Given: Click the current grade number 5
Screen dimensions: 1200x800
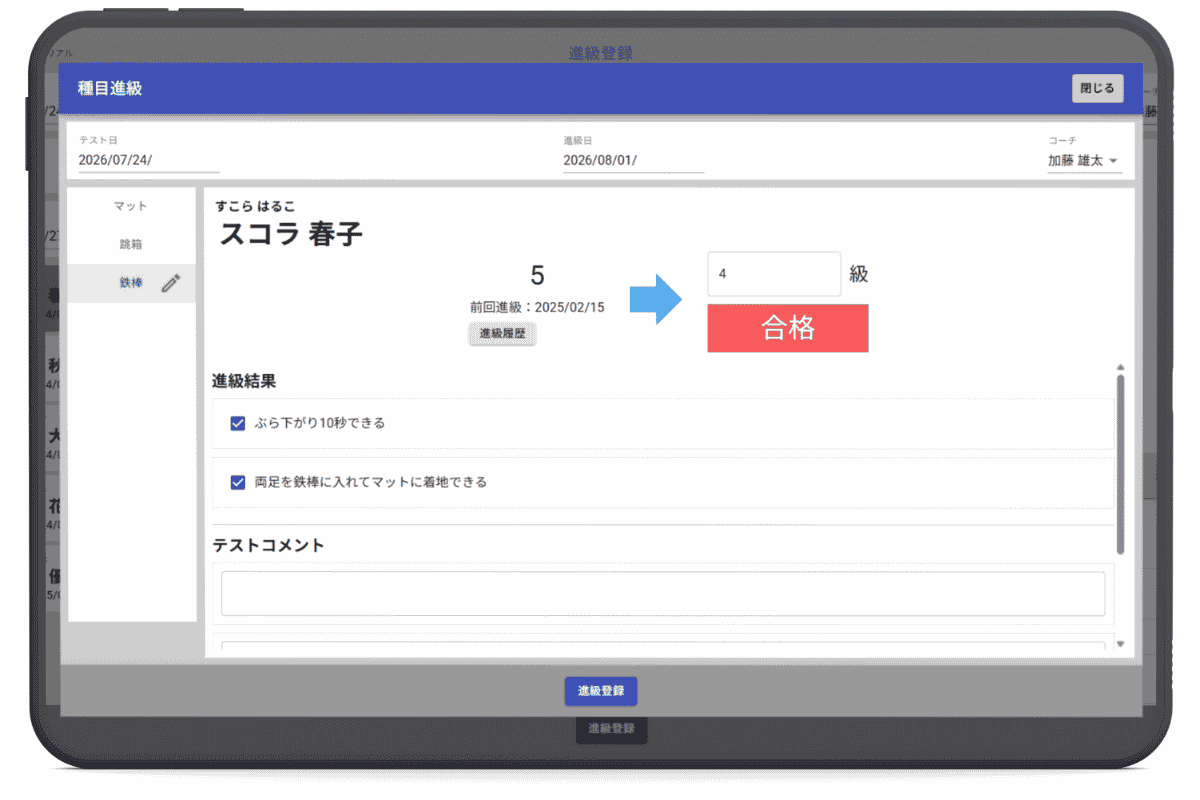Looking at the screenshot, I should [537, 276].
